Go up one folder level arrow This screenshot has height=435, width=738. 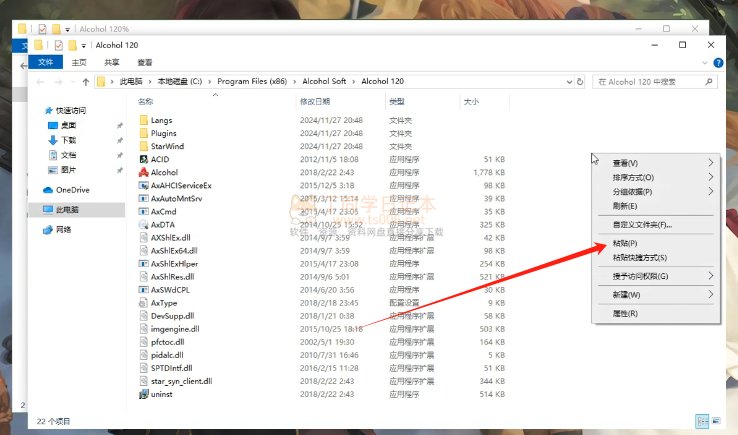tap(83, 81)
